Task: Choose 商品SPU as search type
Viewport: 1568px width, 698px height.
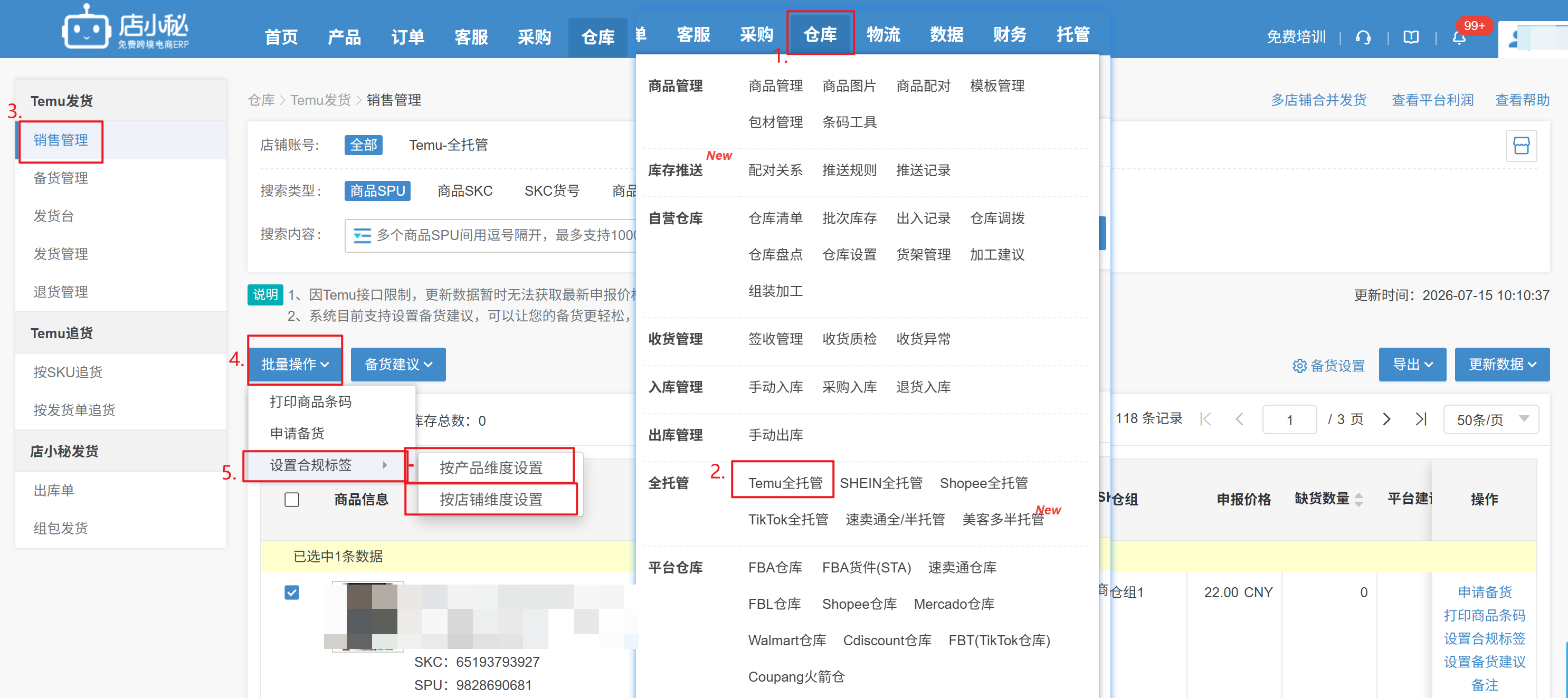Action: tap(377, 190)
